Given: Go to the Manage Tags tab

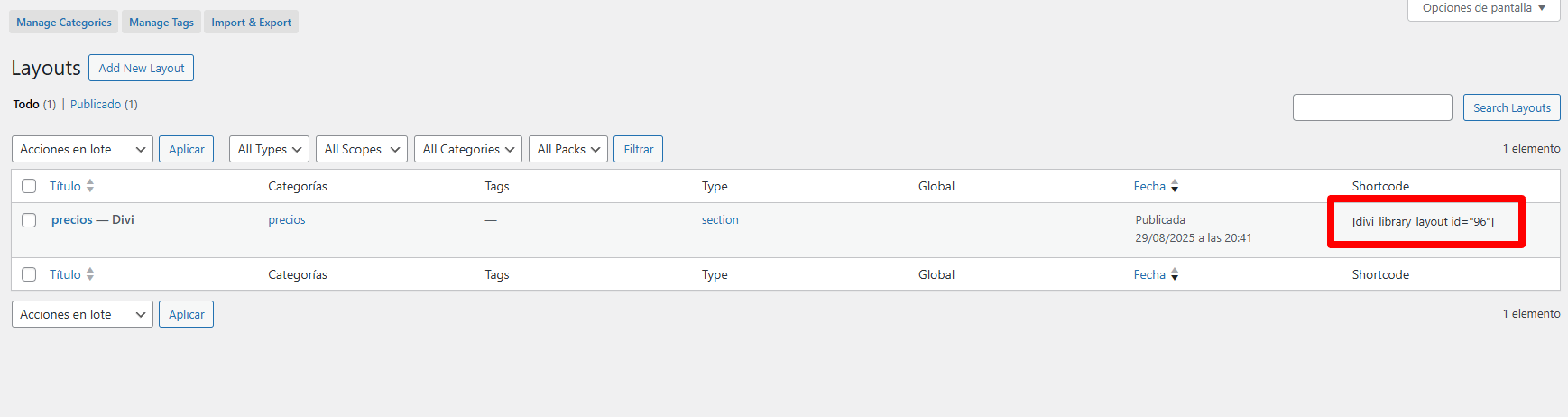Looking at the screenshot, I should point(161,23).
